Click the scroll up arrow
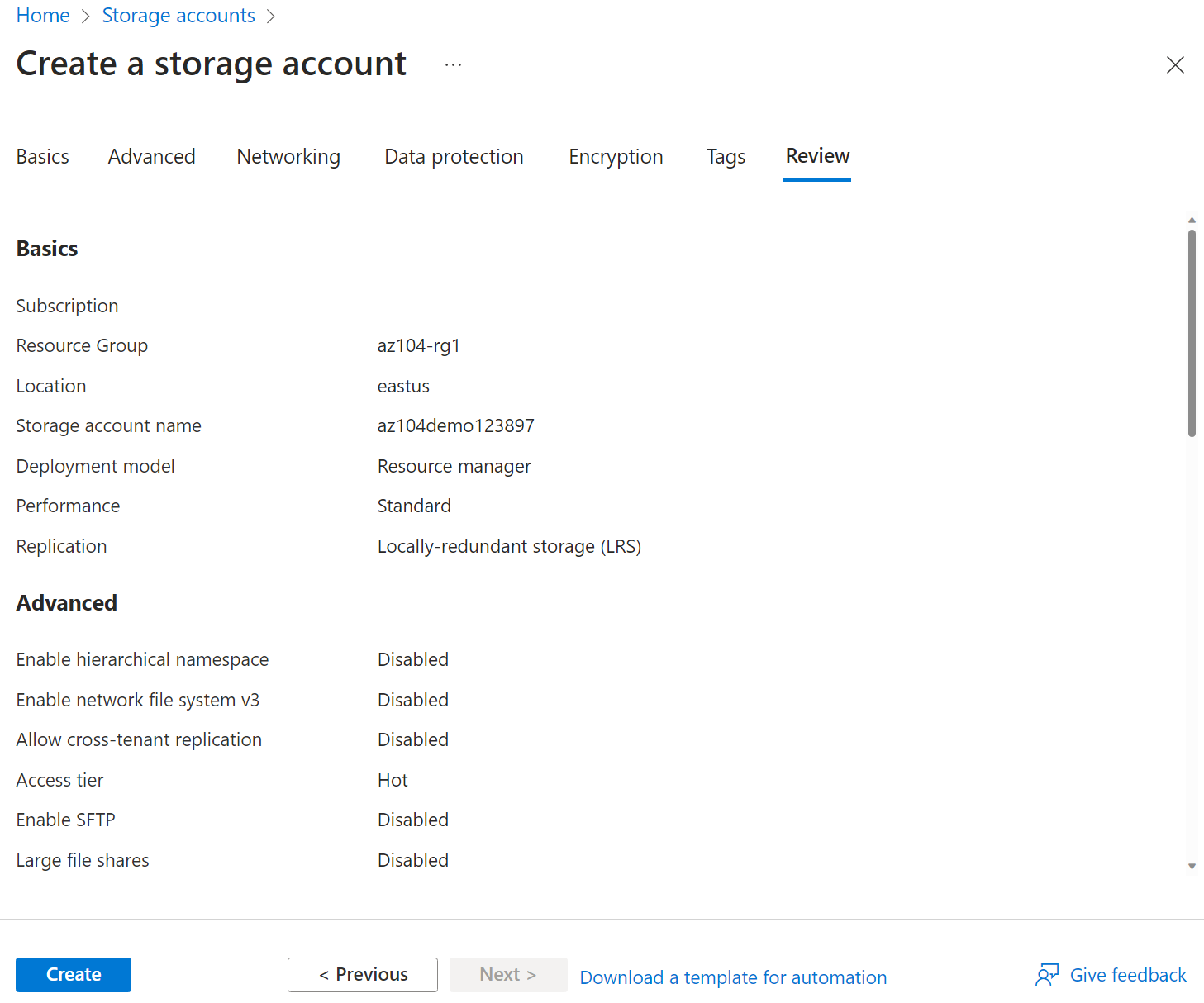The height and width of the screenshot is (1003, 1204). (1192, 220)
